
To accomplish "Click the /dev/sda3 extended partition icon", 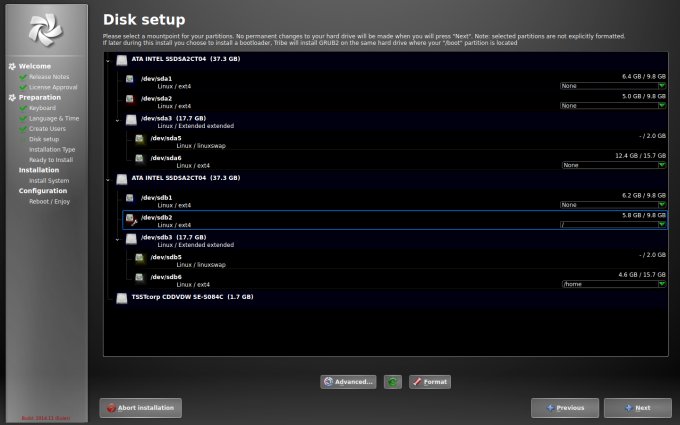I will [x=131, y=120].
